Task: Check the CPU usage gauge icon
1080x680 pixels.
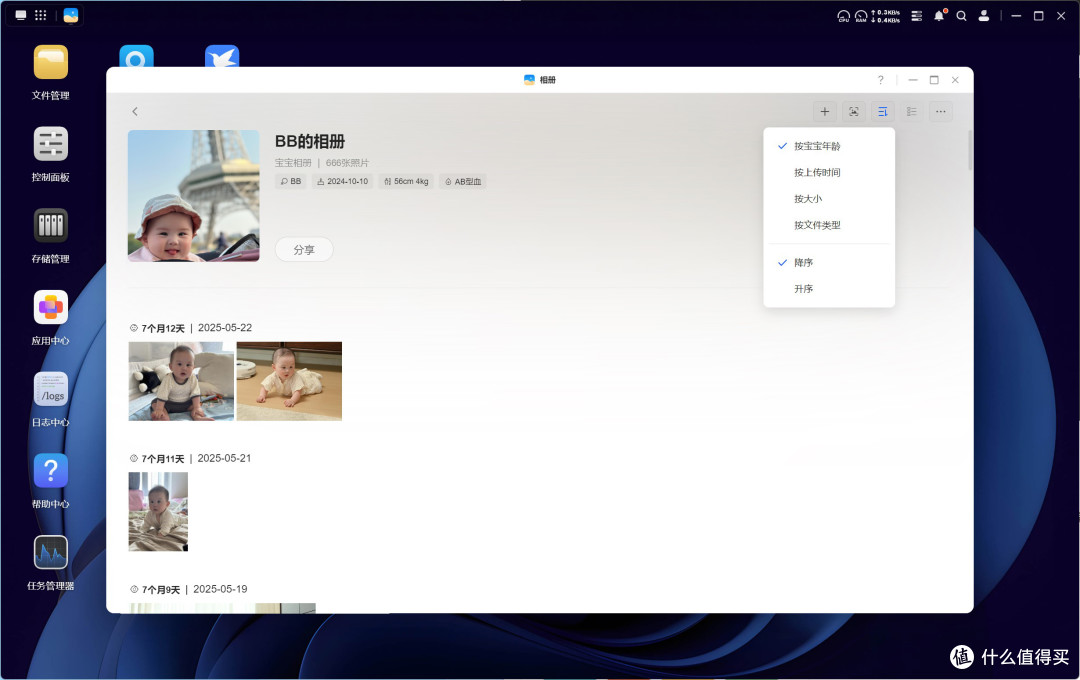Action: click(844, 16)
